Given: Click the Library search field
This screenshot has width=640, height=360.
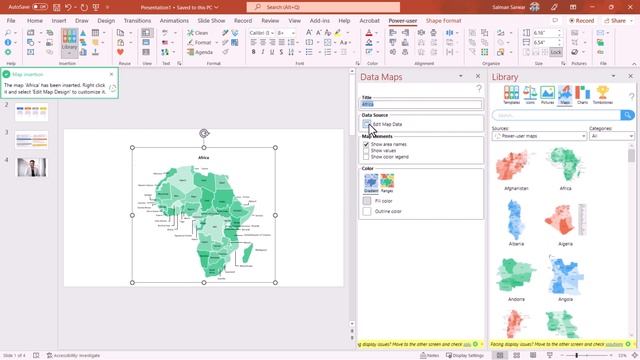Looking at the screenshot, I should coord(556,116).
